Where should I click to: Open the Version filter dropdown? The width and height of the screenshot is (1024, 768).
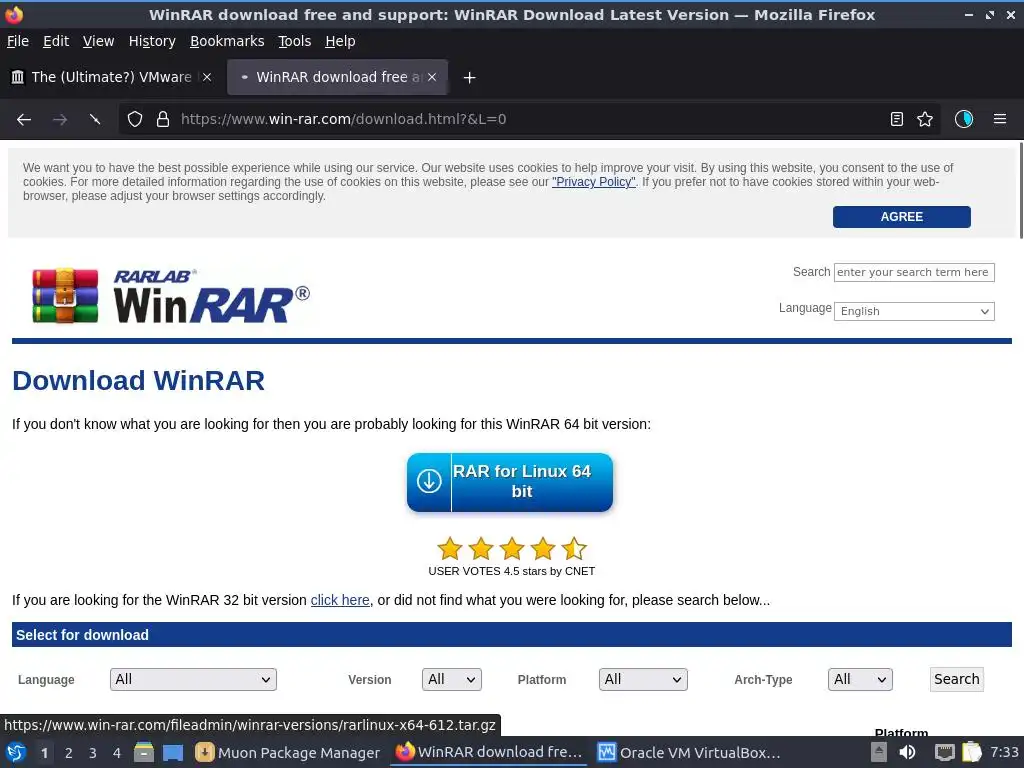452,679
